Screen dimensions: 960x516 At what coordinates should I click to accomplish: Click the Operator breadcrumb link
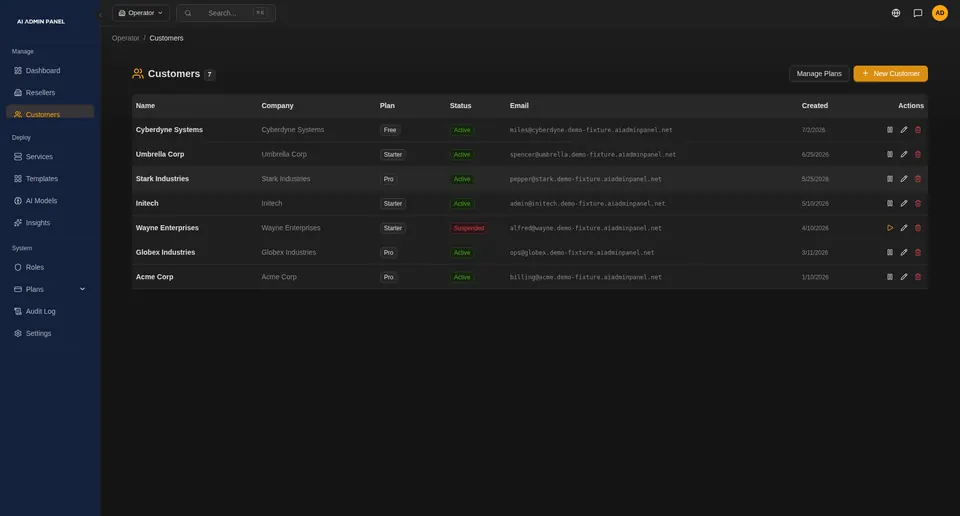tap(126, 38)
